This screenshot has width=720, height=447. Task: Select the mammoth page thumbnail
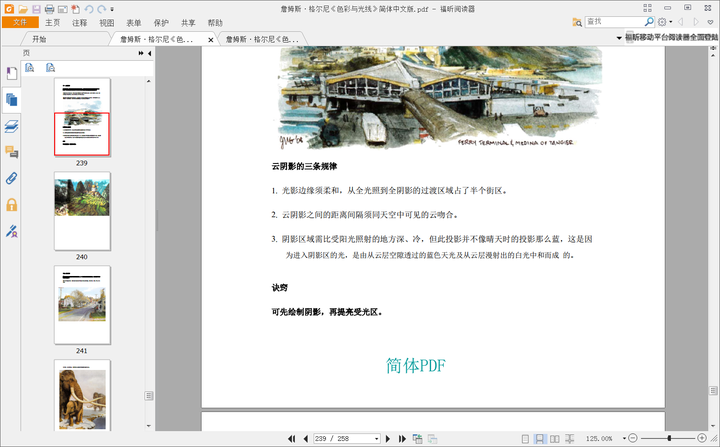point(82,395)
